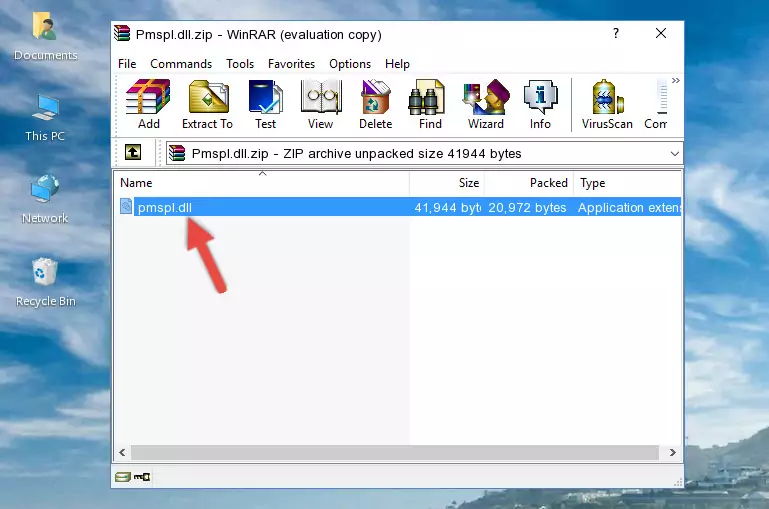Viewport: 769px width, 509px height.
Task: Sort by the Size column header
Action: (x=447, y=183)
